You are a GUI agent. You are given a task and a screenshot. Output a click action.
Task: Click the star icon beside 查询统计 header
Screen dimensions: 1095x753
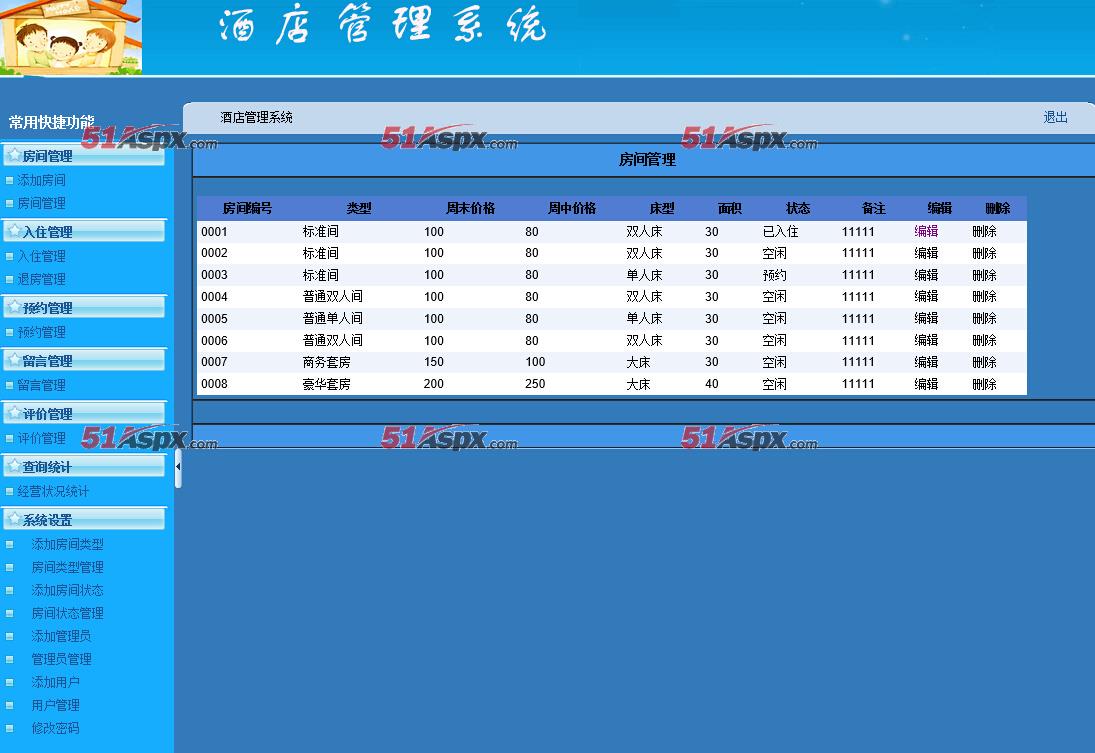pos(13,466)
